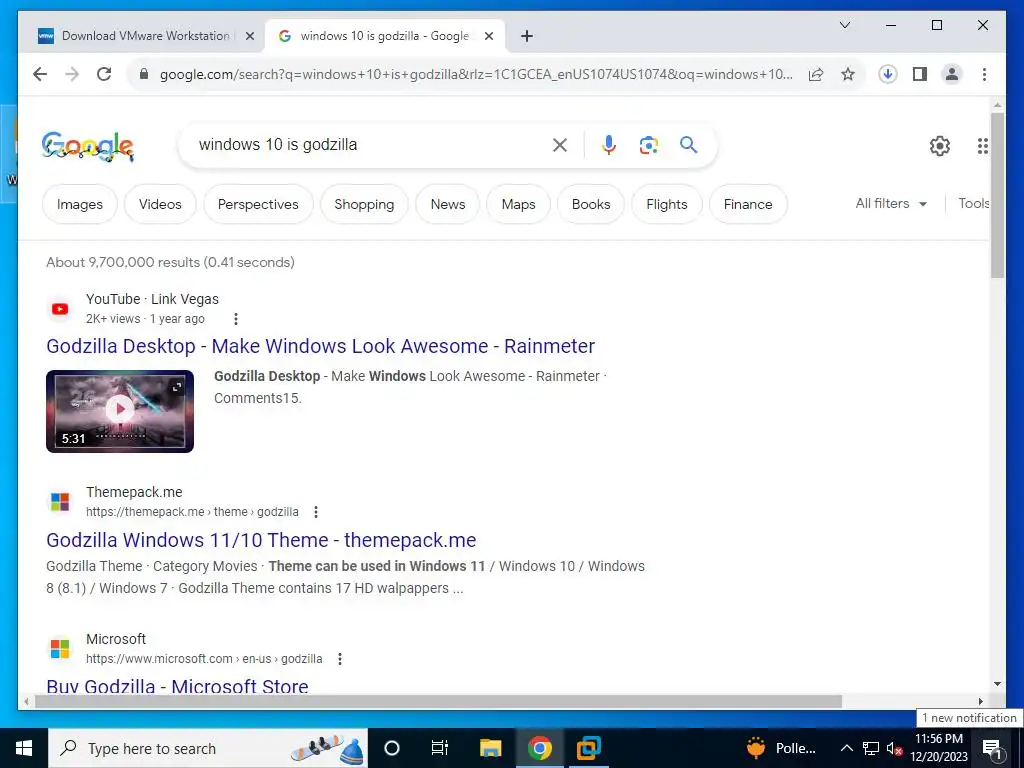The height and width of the screenshot is (768, 1024).
Task: Click the taskbar clock showing 11:56 PM
Action: click(x=939, y=748)
